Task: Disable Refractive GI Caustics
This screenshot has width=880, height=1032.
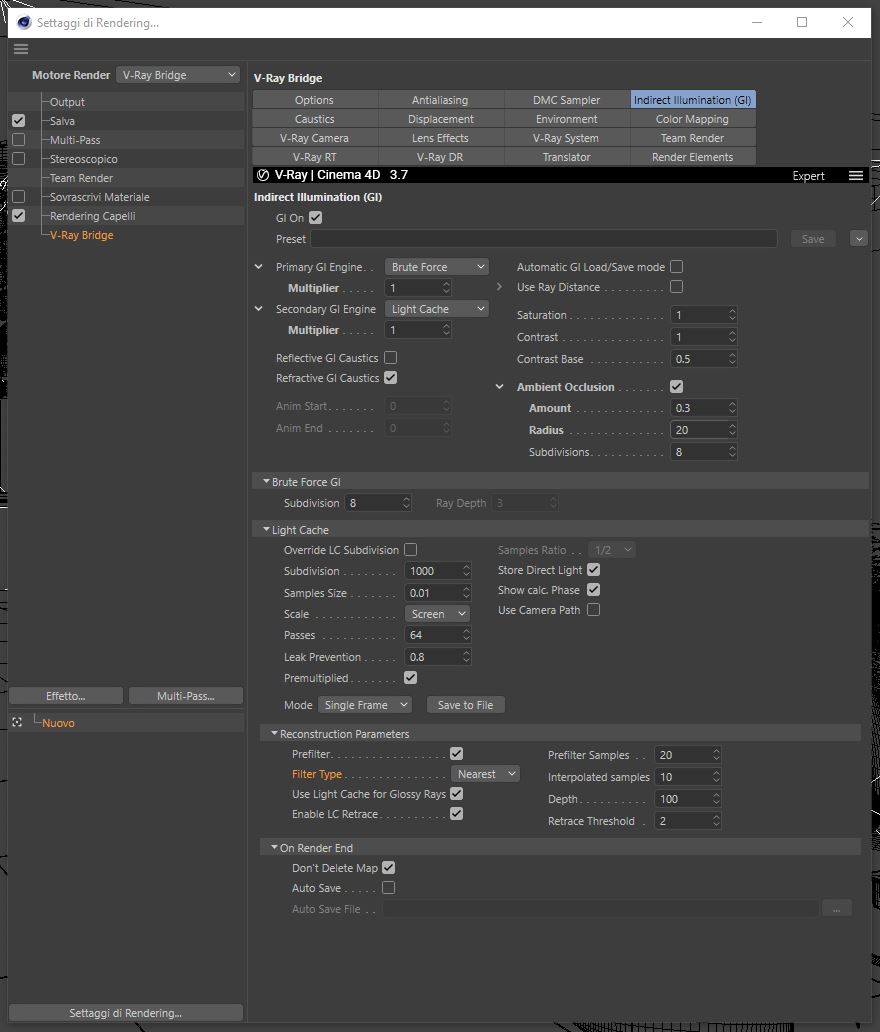Action: click(390, 378)
